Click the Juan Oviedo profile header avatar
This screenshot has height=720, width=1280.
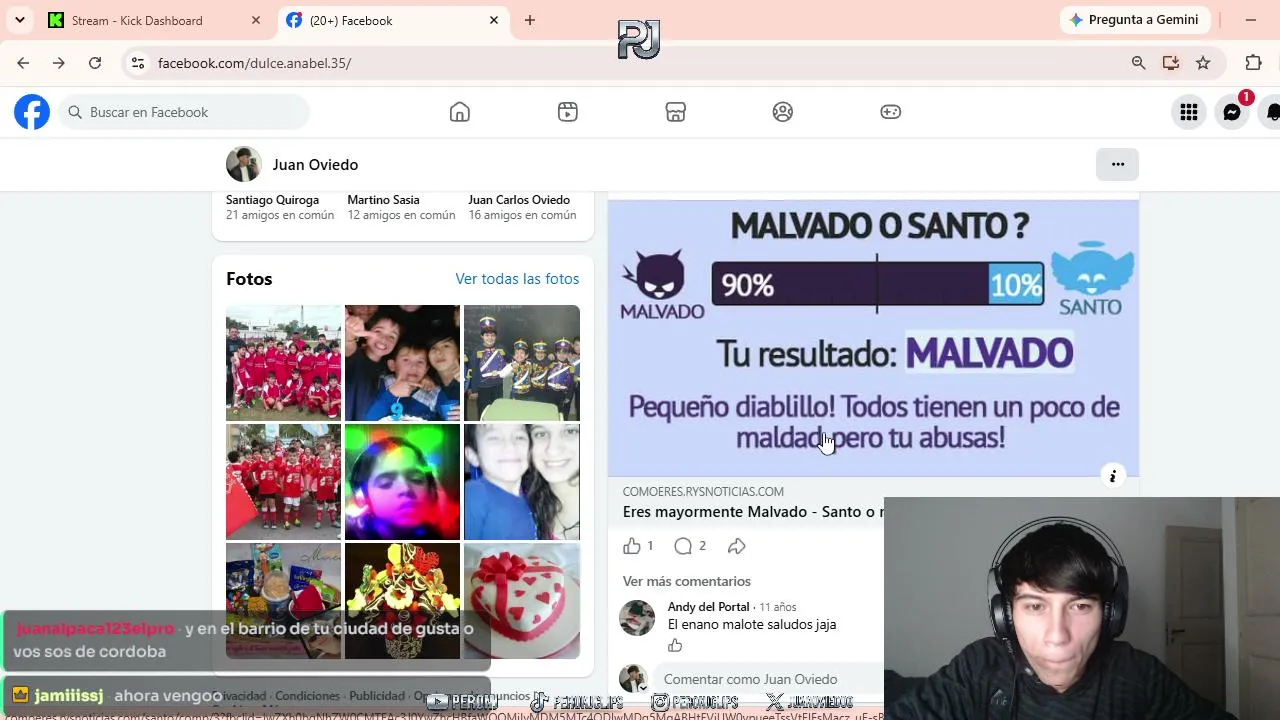tap(244, 164)
